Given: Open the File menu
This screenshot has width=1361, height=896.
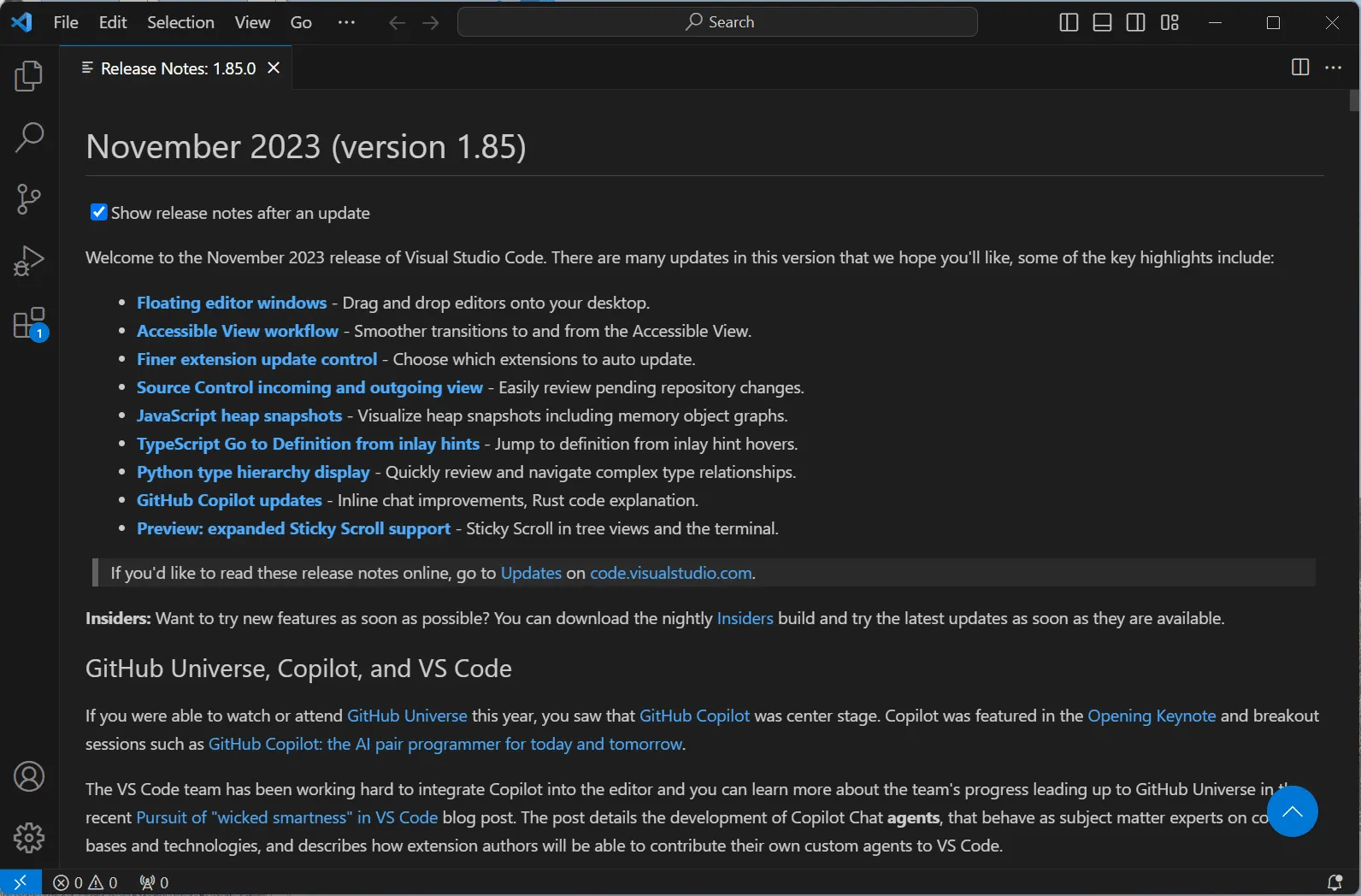Looking at the screenshot, I should coord(66,23).
